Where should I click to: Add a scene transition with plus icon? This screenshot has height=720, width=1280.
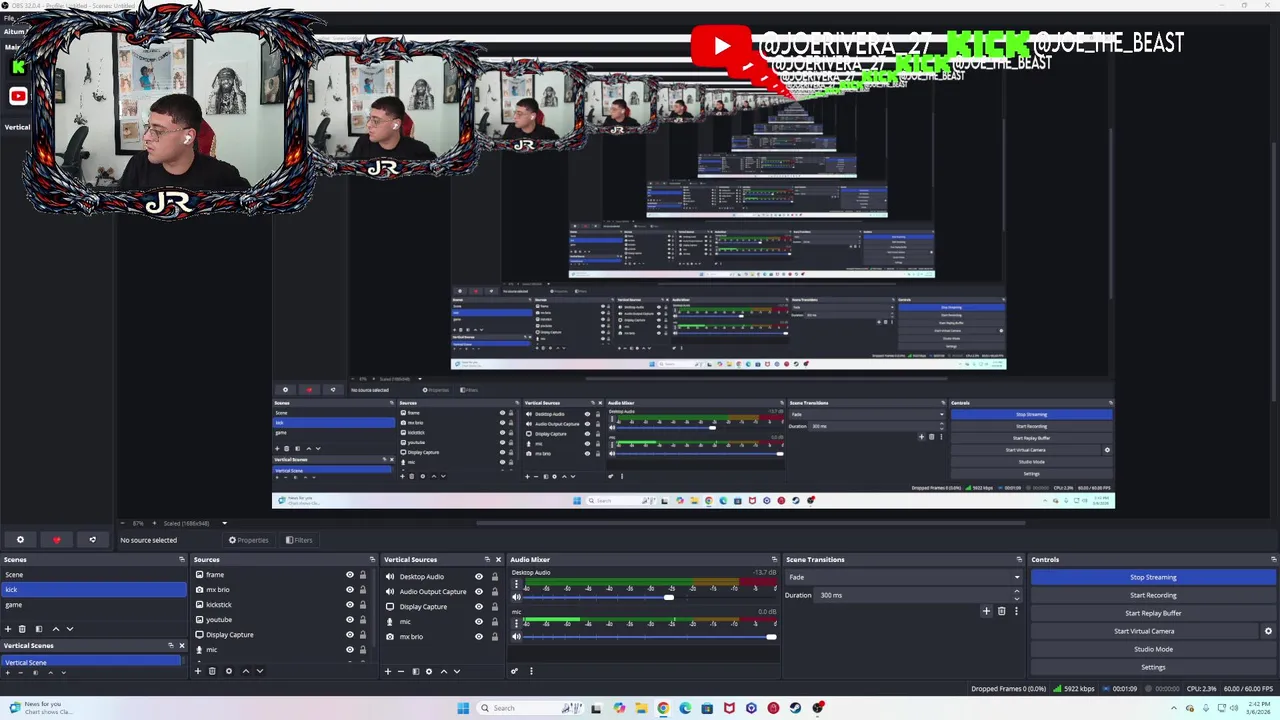[x=986, y=611]
